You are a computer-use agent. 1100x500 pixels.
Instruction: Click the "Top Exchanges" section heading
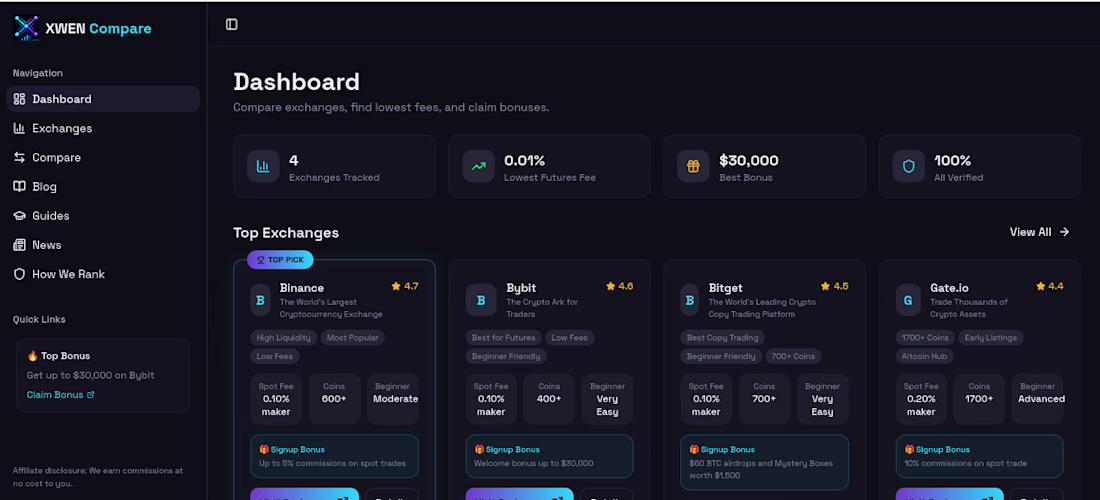(x=286, y=233)
